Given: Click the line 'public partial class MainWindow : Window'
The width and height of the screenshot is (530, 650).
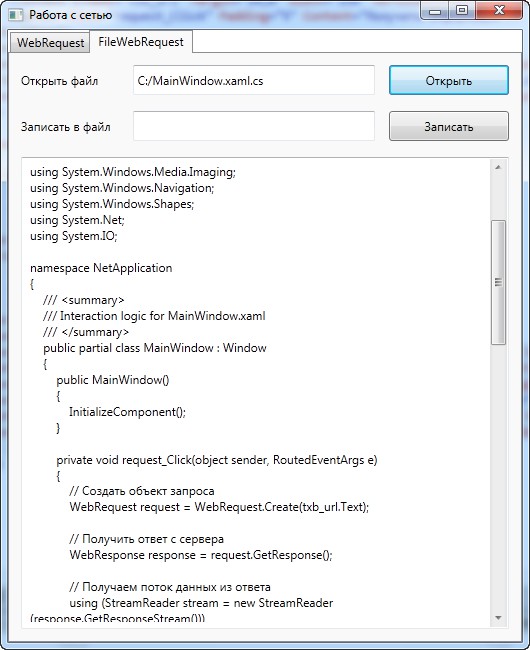Looking at the screenshot, I should point(155,348).
